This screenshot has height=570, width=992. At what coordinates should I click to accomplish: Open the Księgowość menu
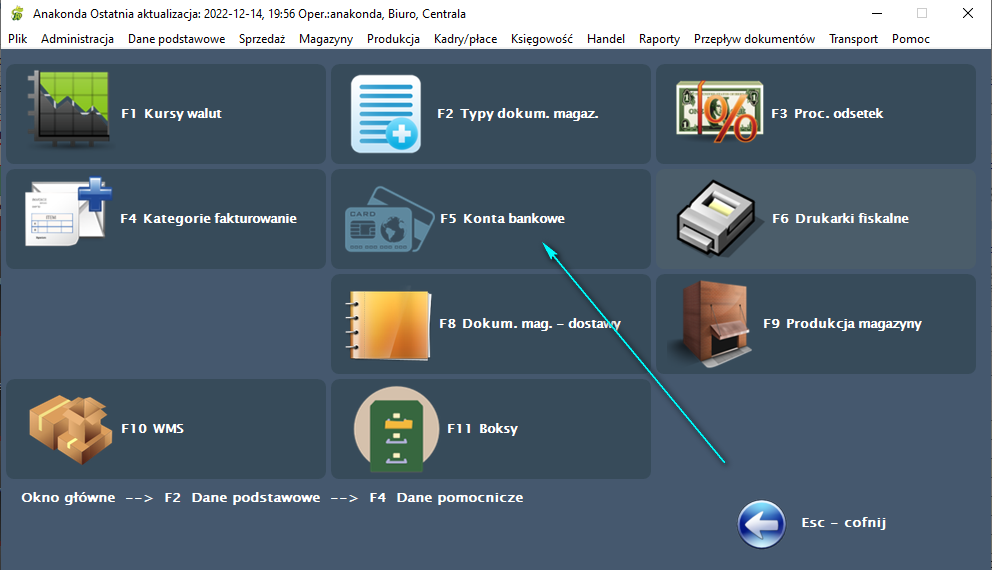click(x=542, y=39)
